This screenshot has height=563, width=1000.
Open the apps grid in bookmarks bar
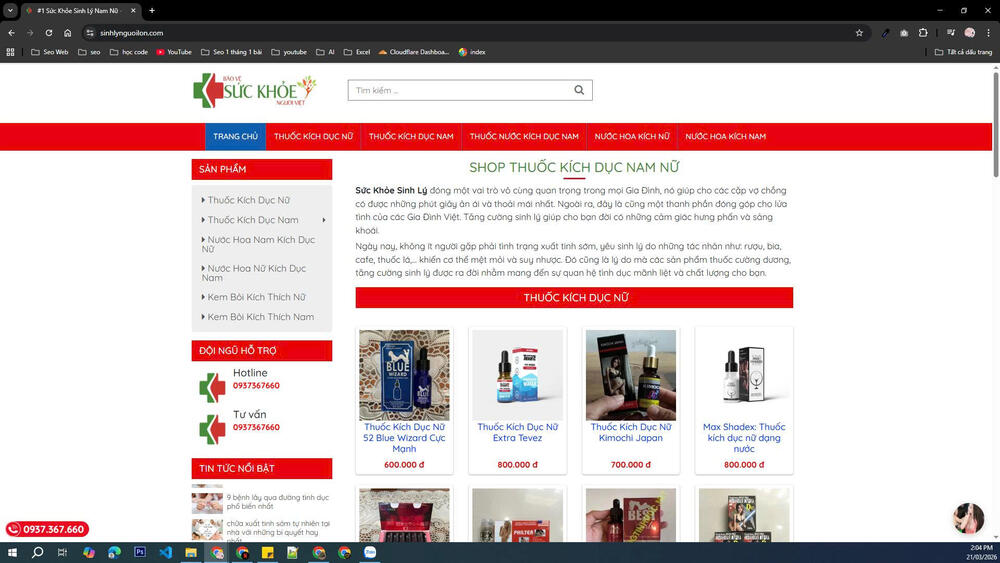[x=10, y=52]
